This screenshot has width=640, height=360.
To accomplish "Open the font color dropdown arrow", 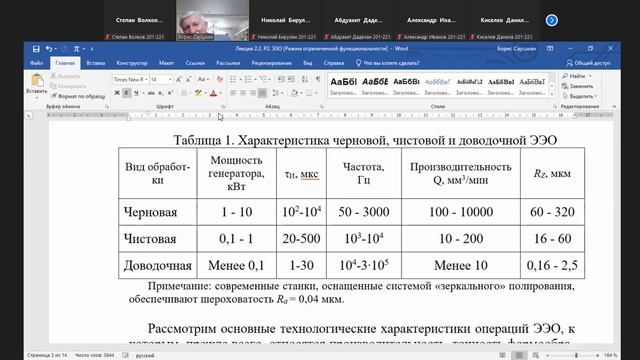I will pos(220,93).
